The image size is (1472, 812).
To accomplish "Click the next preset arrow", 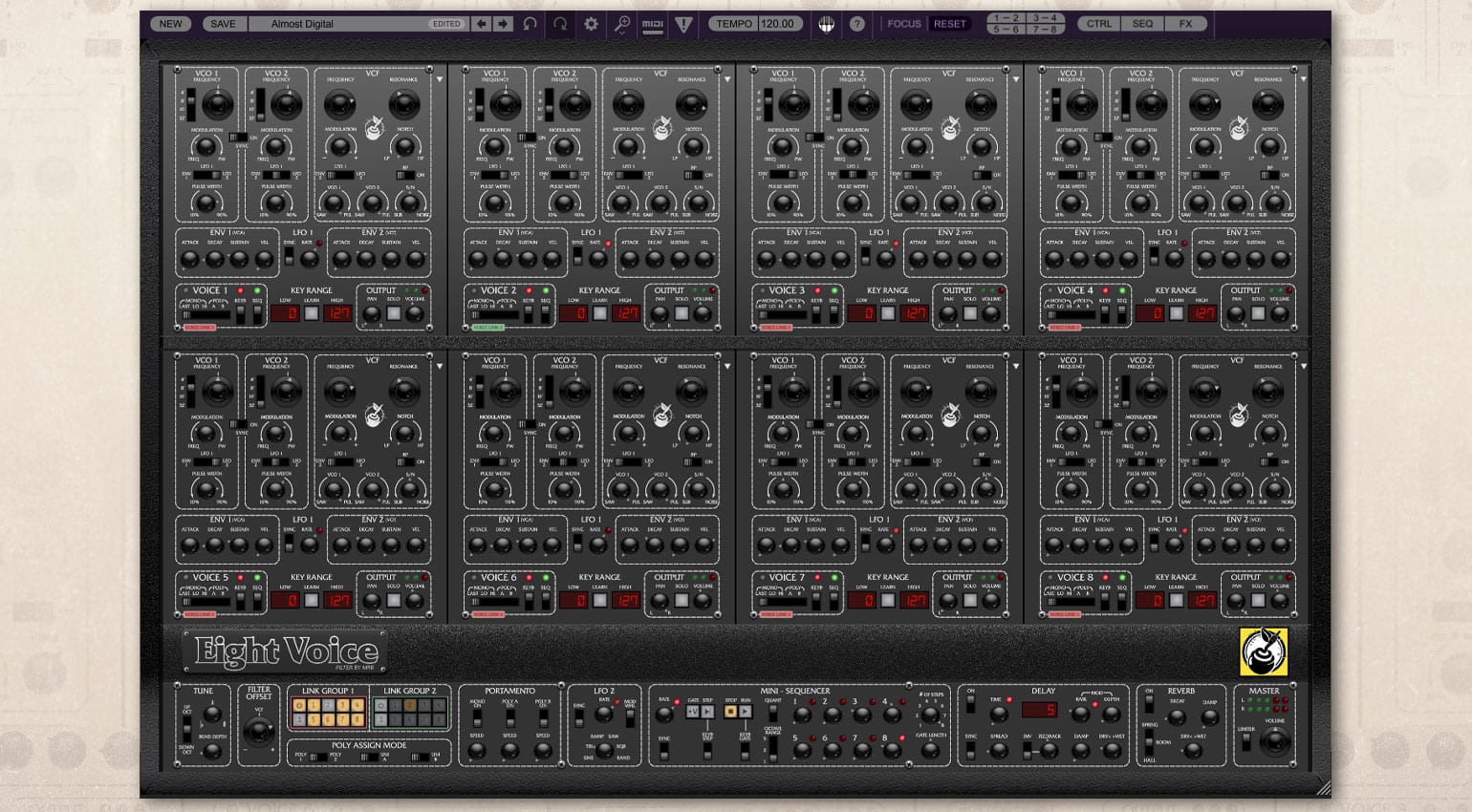I will pos(501,23).
